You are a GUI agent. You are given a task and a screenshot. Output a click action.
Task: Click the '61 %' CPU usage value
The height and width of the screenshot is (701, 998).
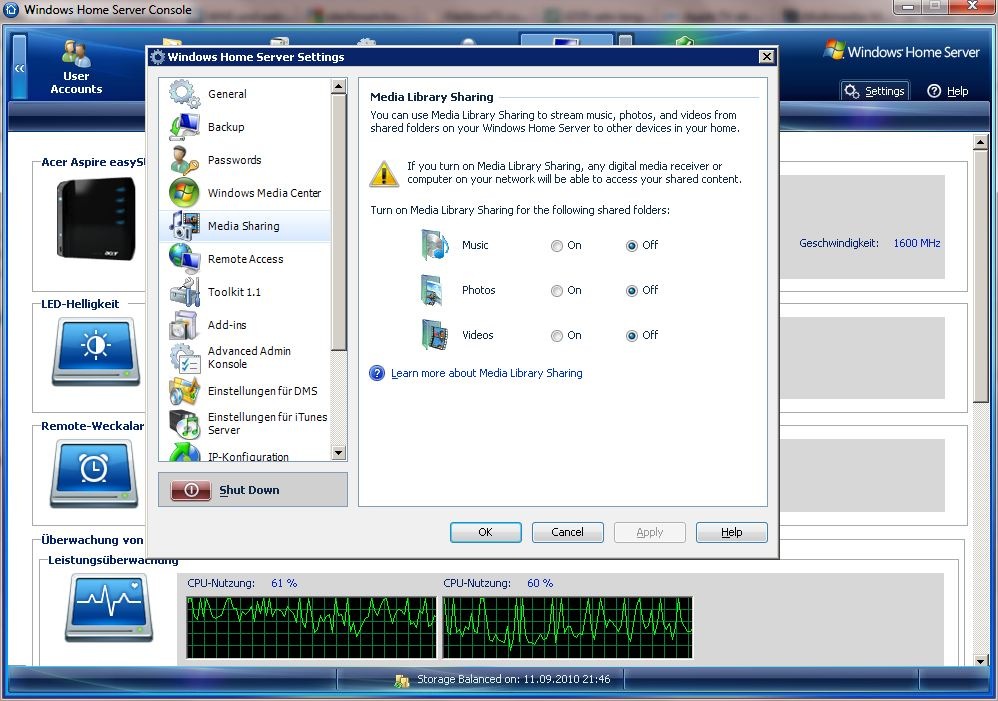pos(284,583)
